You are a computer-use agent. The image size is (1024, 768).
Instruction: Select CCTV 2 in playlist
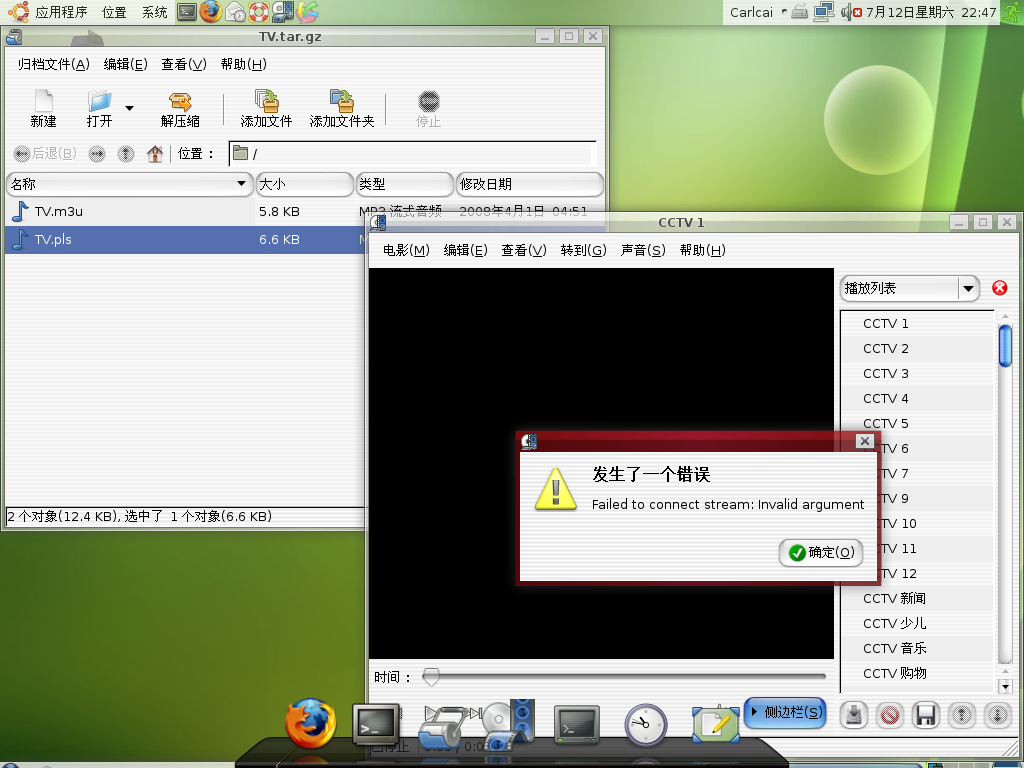coord(917,349)
